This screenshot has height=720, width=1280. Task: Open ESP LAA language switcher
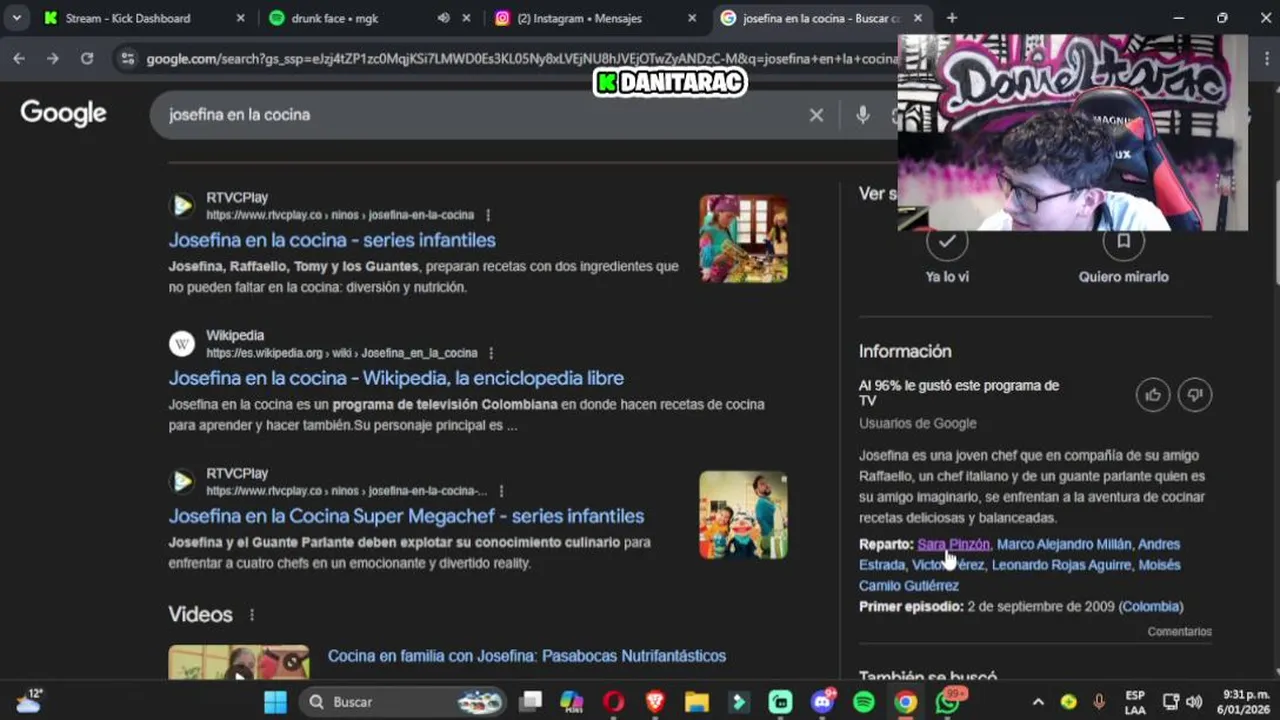1135,702
